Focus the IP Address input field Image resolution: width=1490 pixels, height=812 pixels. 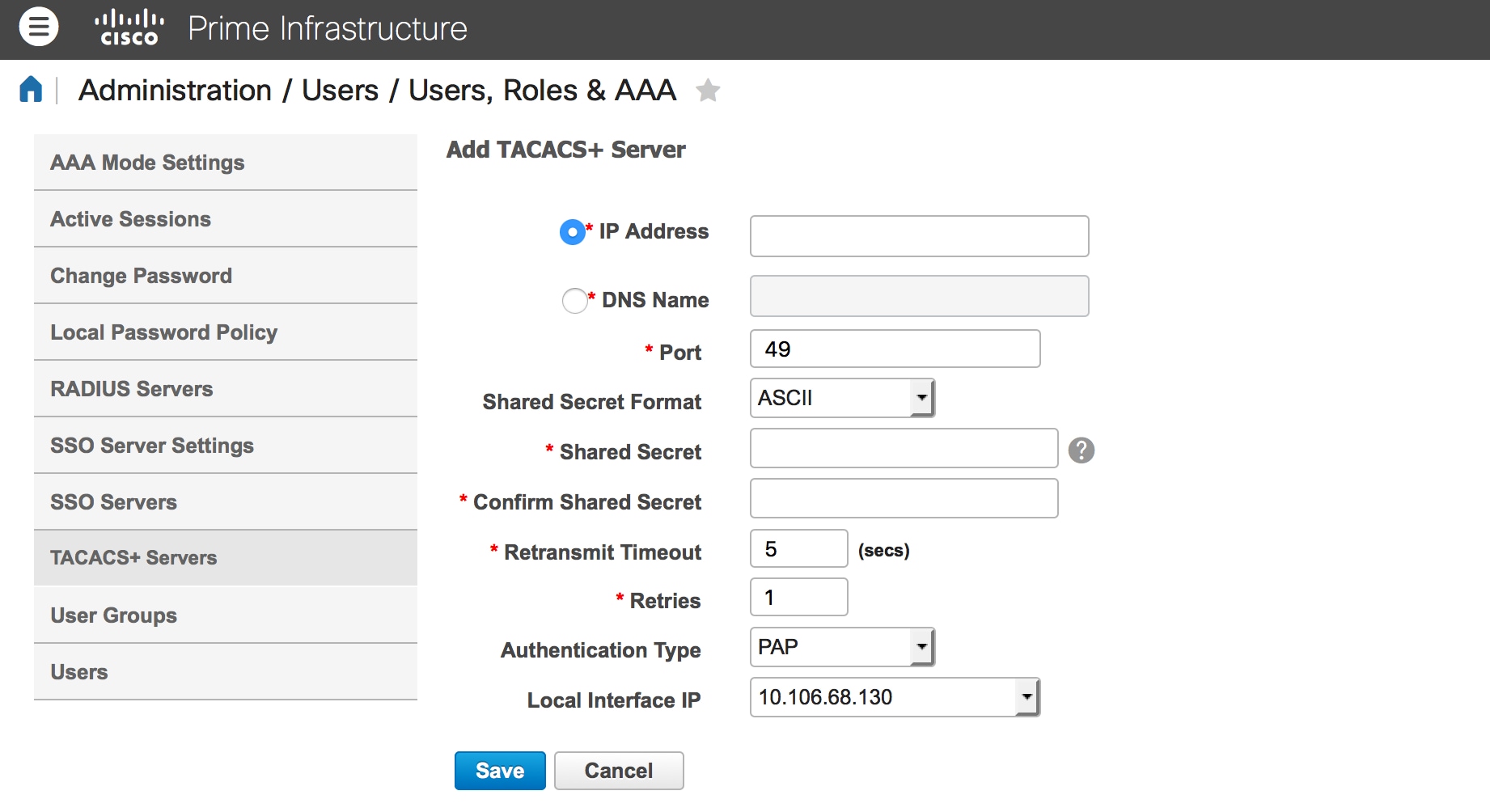[x=919, y=236]
